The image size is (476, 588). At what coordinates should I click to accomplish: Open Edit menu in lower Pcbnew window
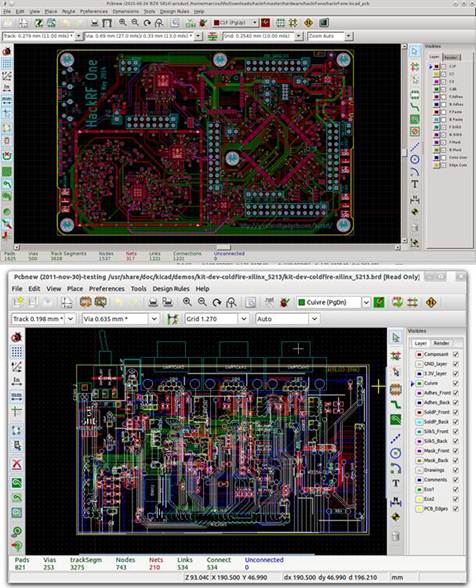point(34,289)
